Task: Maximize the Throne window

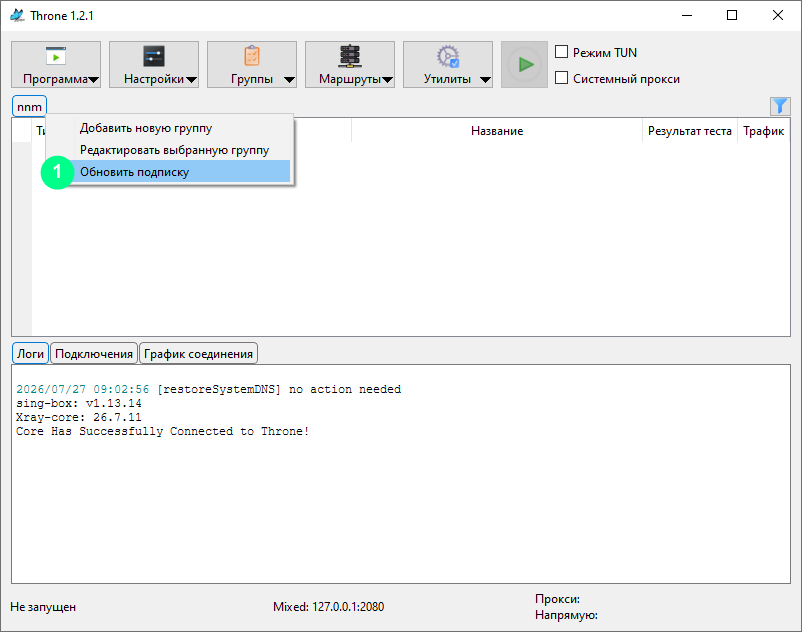Action: (732, 15)
